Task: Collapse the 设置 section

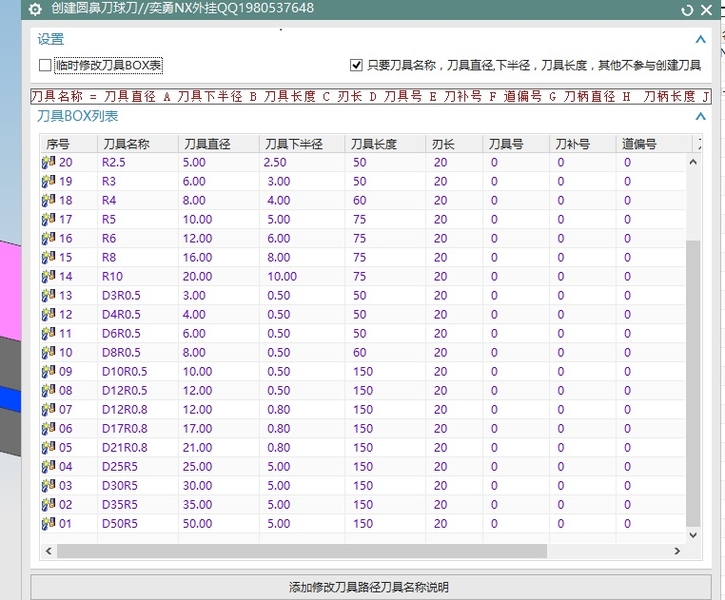Action: pos(700,39)
